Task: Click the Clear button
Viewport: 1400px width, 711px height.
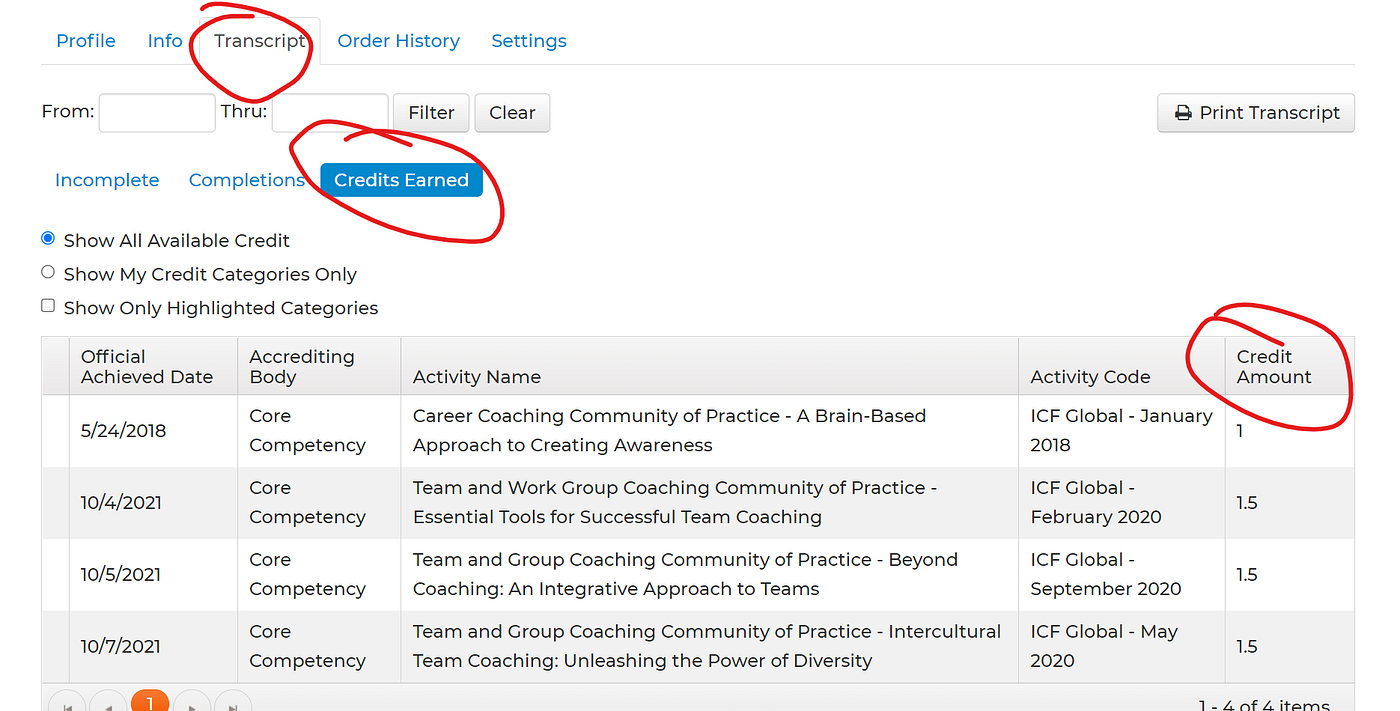Action: (512, 113)
